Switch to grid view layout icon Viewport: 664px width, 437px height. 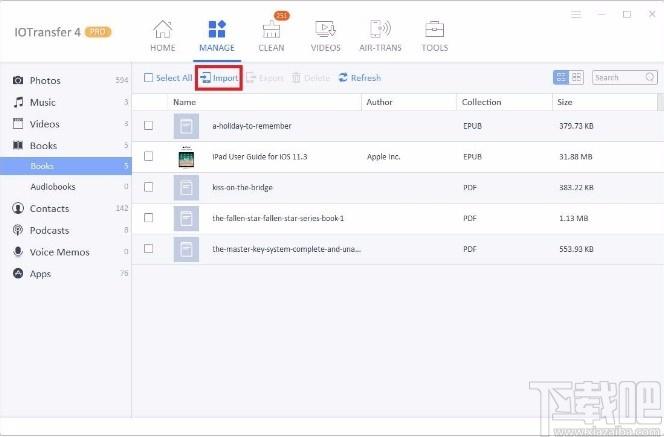576,77
